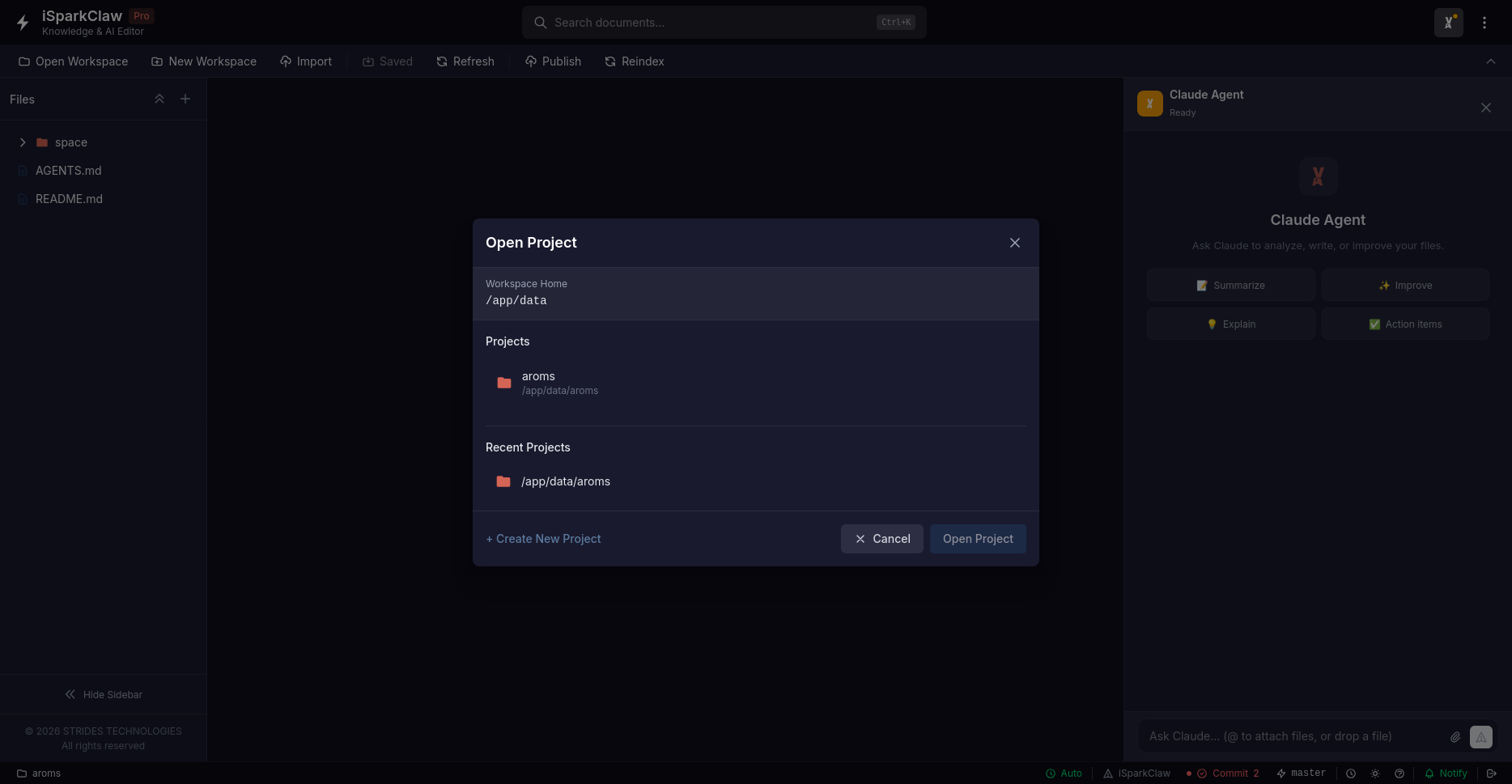
Task: Click the Saved toolbar item
Action: coord(388,61)
